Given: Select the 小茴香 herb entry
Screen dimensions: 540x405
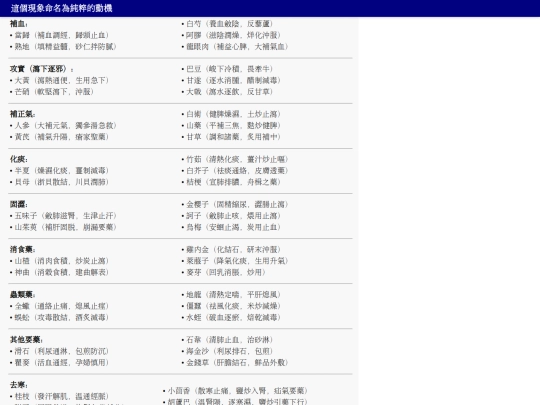Looking at the screenshot, I should tap(235, 391).
